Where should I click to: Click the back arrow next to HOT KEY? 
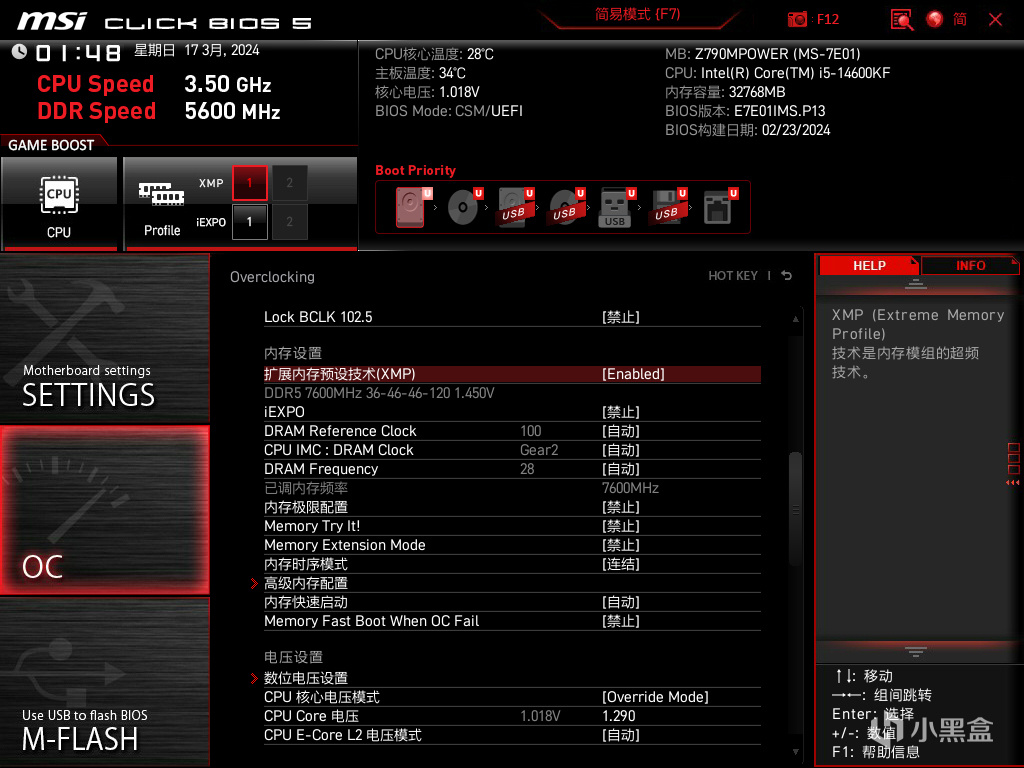click(787, 276)
